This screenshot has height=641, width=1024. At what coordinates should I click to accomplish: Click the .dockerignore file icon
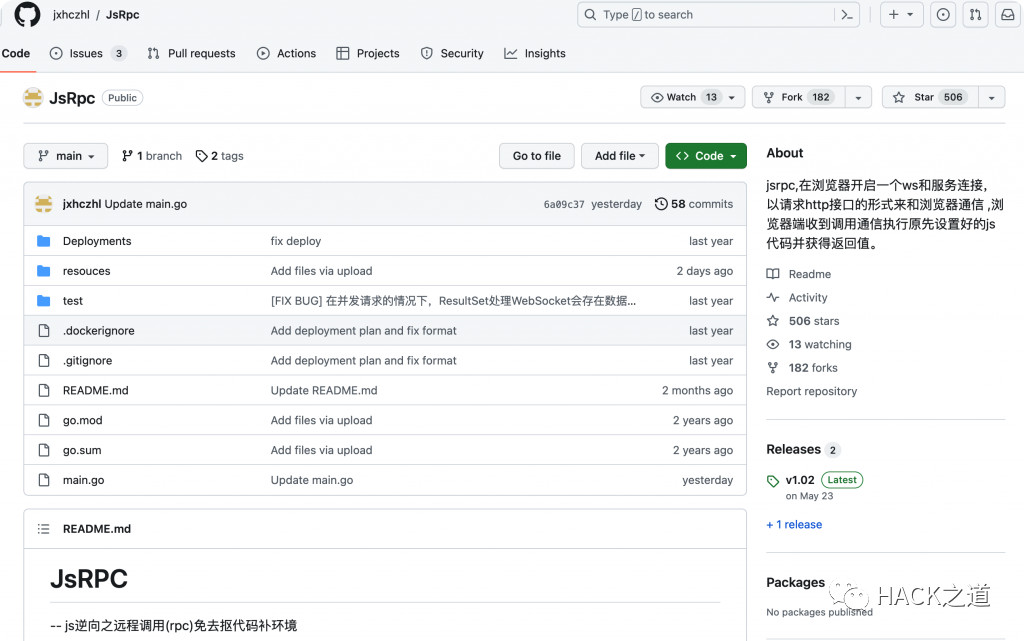point(44,331)
